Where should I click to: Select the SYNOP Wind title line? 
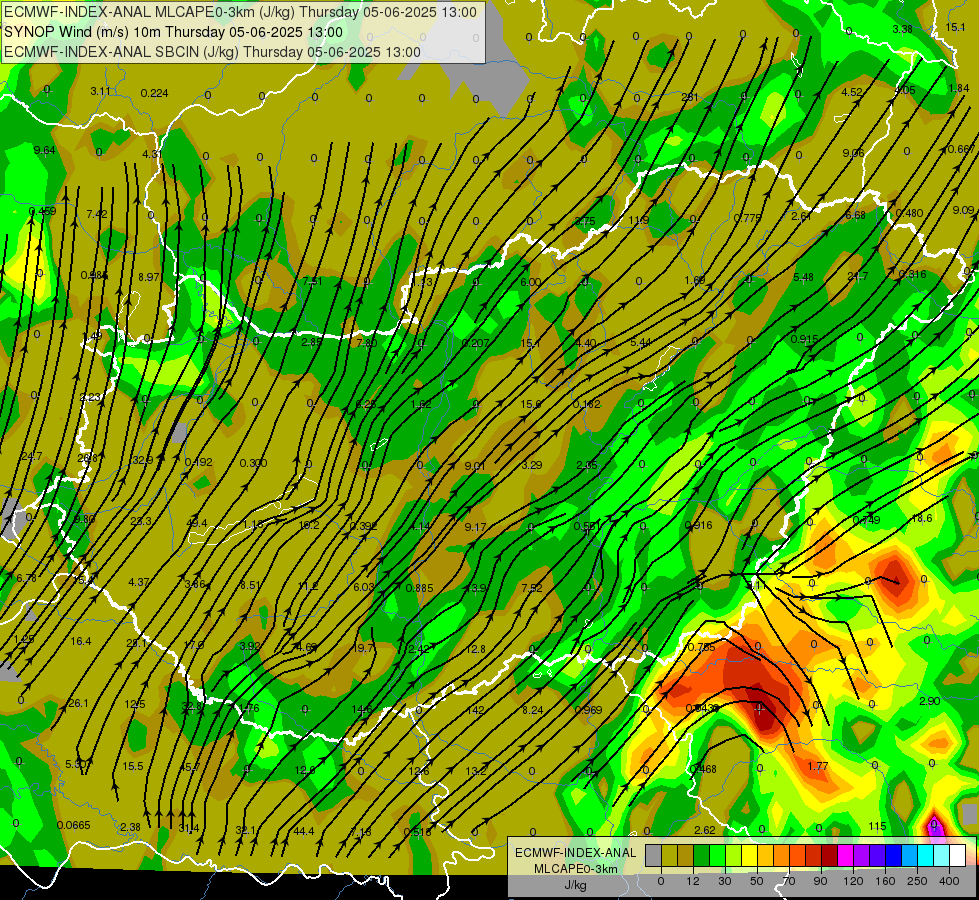(174, 32)
